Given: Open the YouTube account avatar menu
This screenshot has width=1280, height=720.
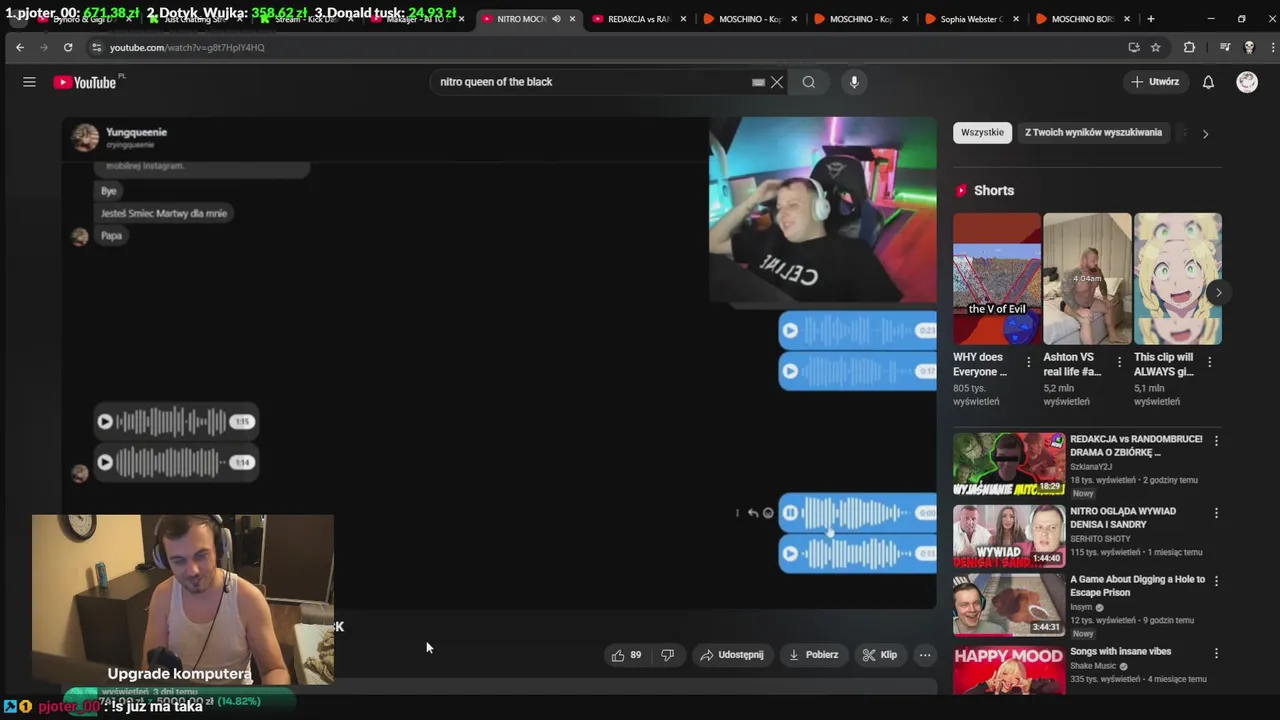Looking at the screenshot, I should [1247, 82].
